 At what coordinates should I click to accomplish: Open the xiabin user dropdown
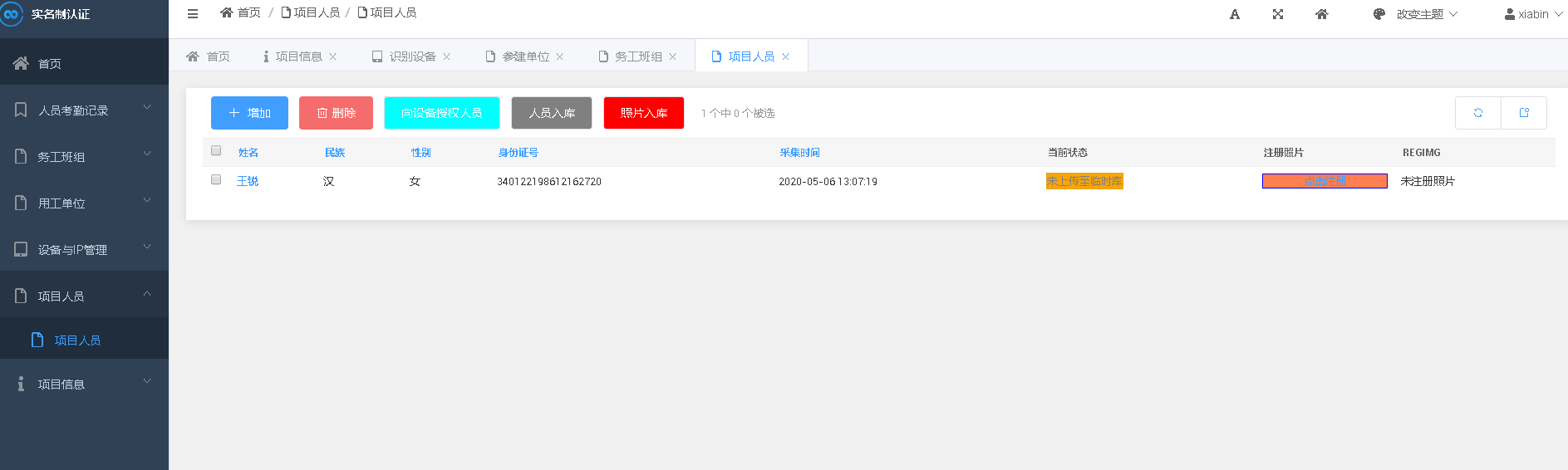[1533, 14]
